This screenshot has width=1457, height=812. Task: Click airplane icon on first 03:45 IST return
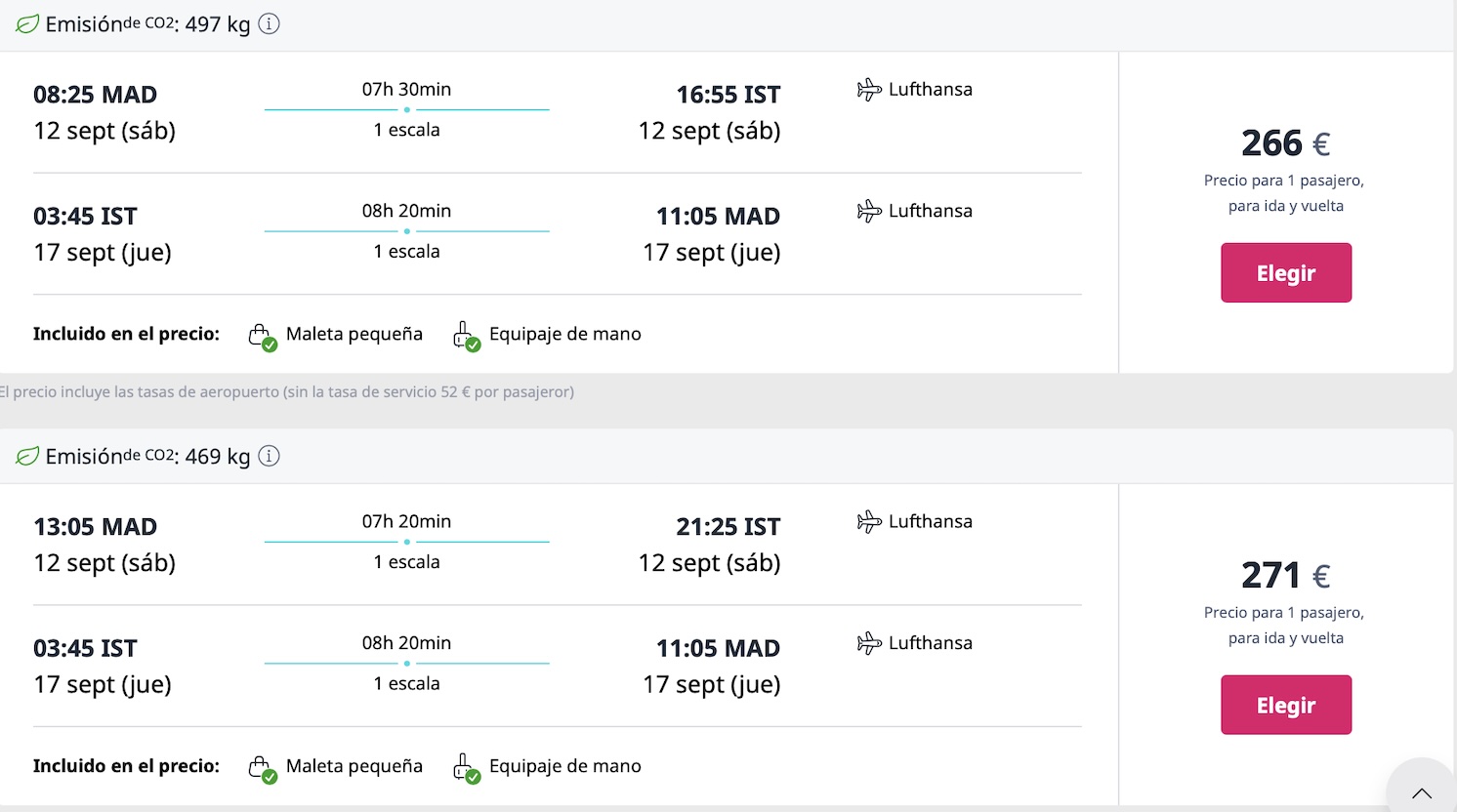869,211
